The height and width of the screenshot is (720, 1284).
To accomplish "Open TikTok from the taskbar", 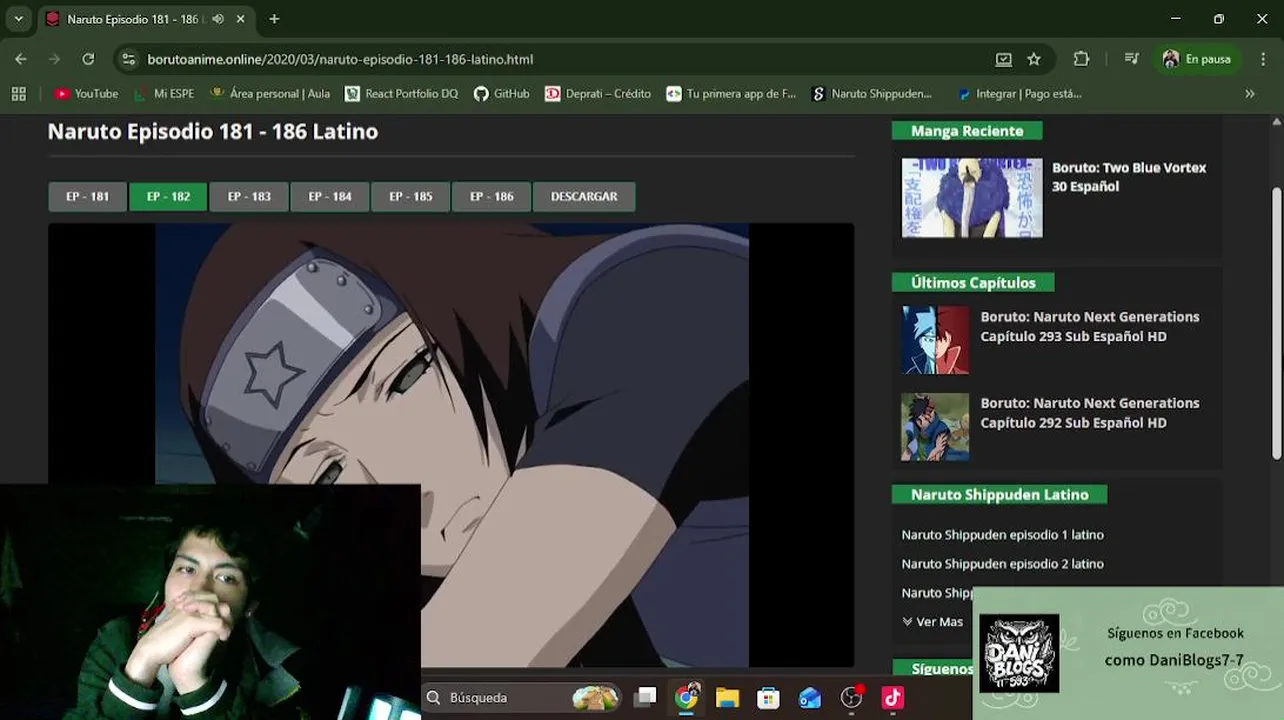I will [892, 697].
